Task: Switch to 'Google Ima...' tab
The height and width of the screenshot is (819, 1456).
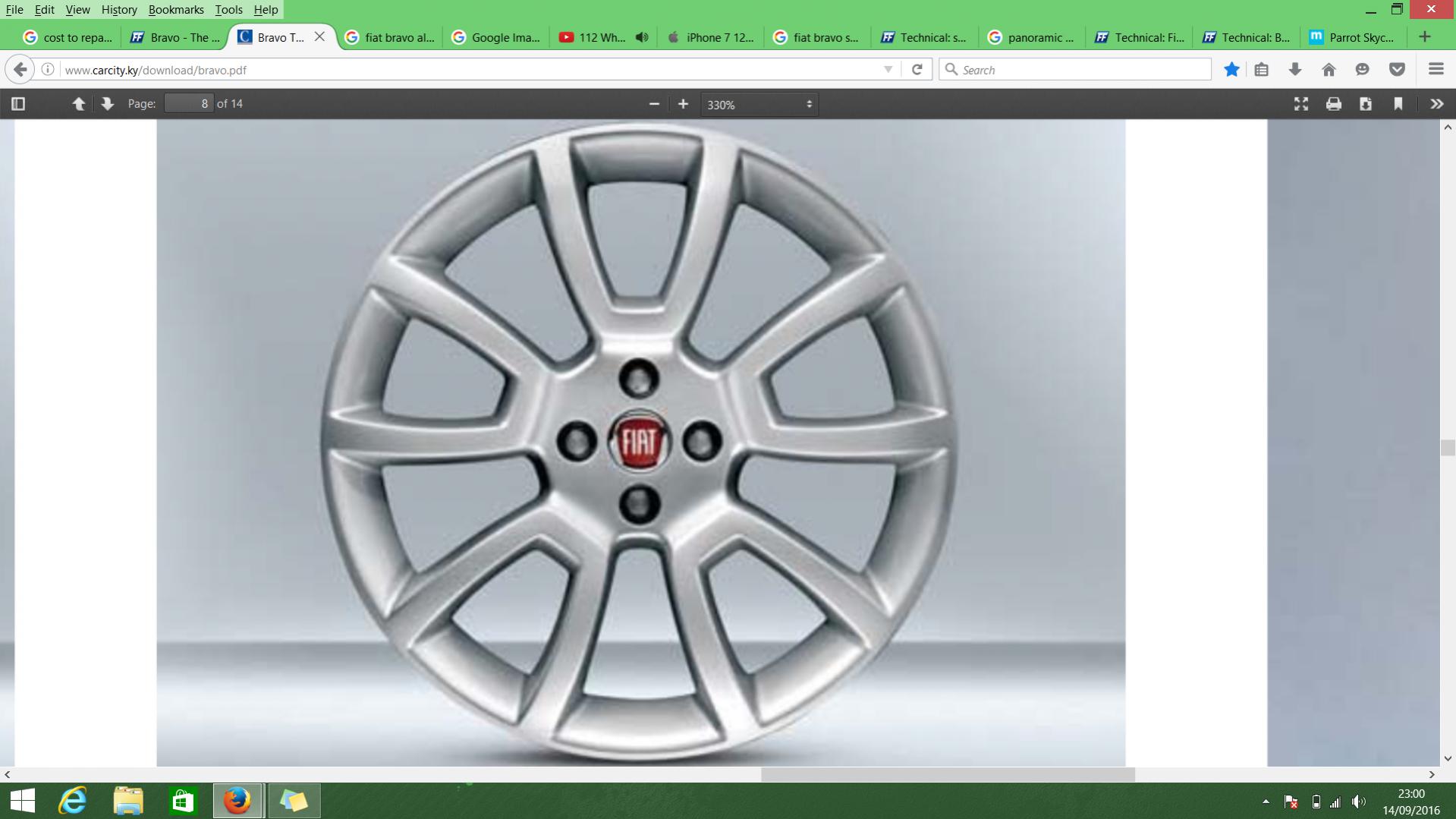Action: (x=496, y=37)
